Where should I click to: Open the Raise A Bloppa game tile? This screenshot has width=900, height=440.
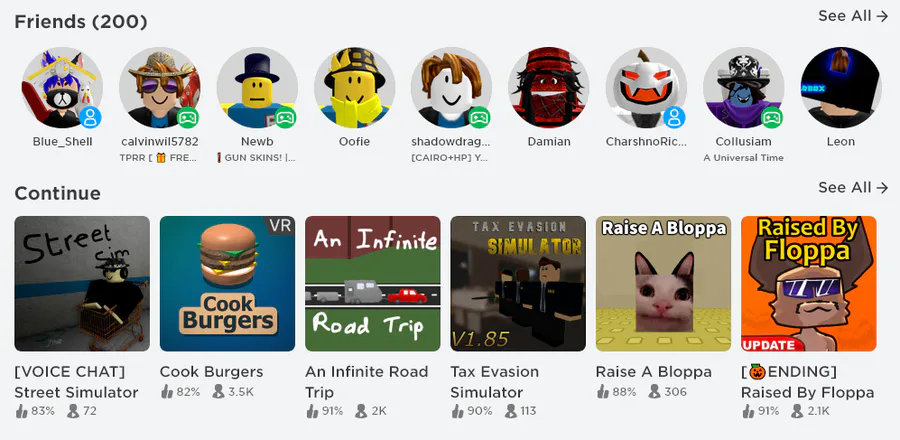pos(664,283)
